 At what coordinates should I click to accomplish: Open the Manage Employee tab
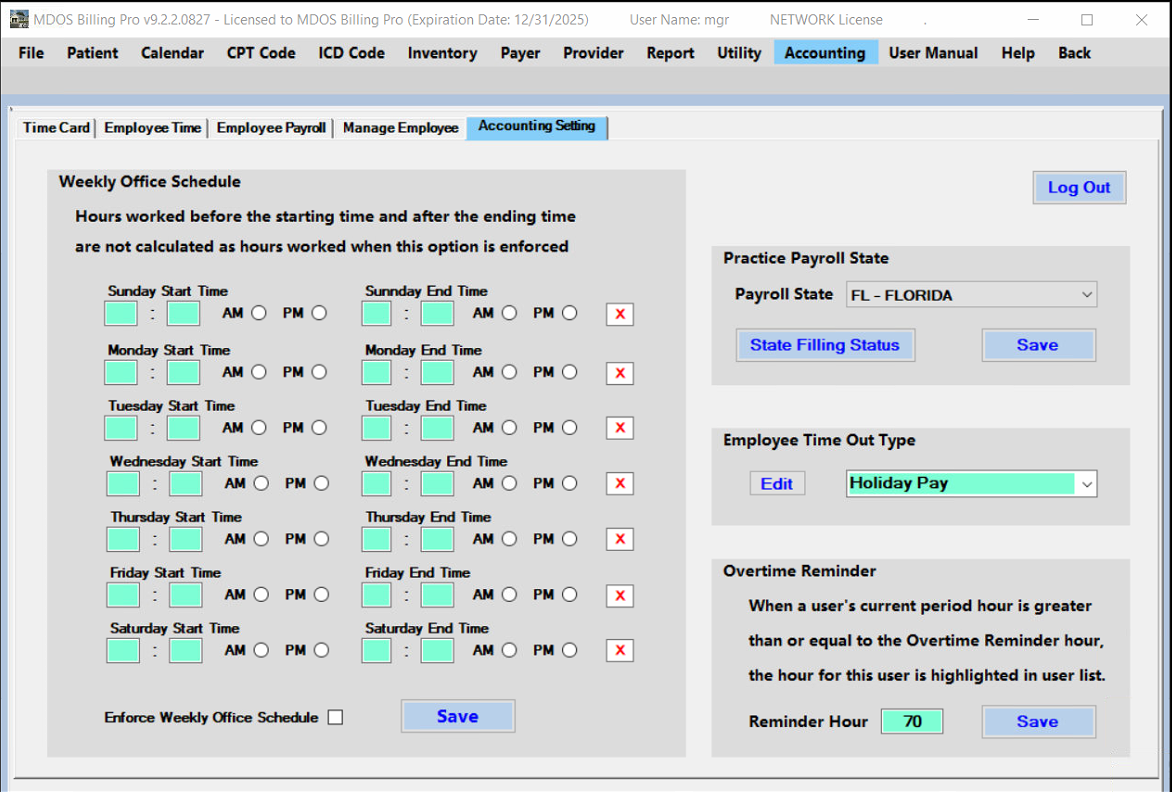click(400, 128)
